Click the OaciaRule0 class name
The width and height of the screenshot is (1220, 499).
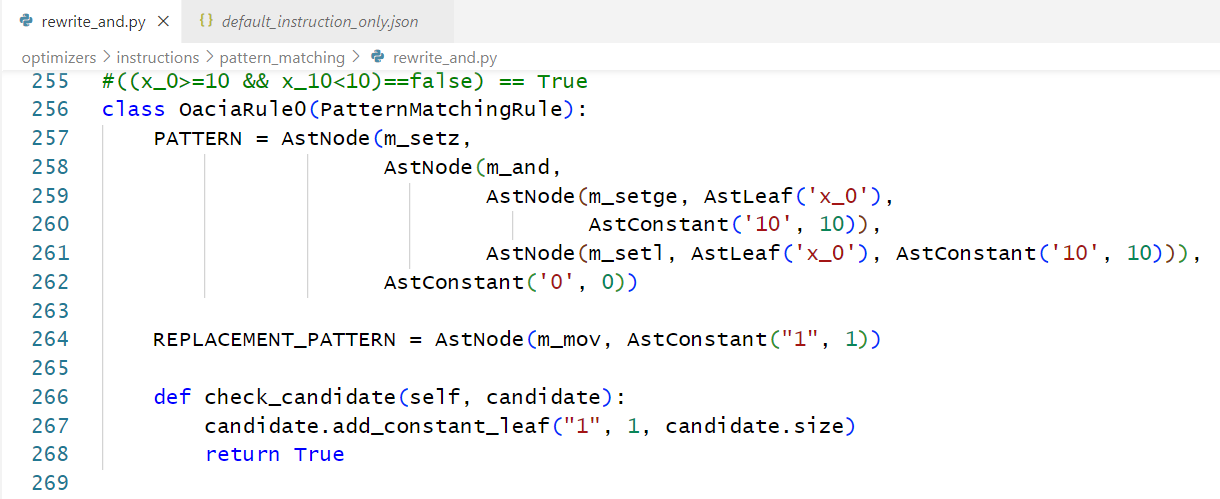tap(236, 109)
